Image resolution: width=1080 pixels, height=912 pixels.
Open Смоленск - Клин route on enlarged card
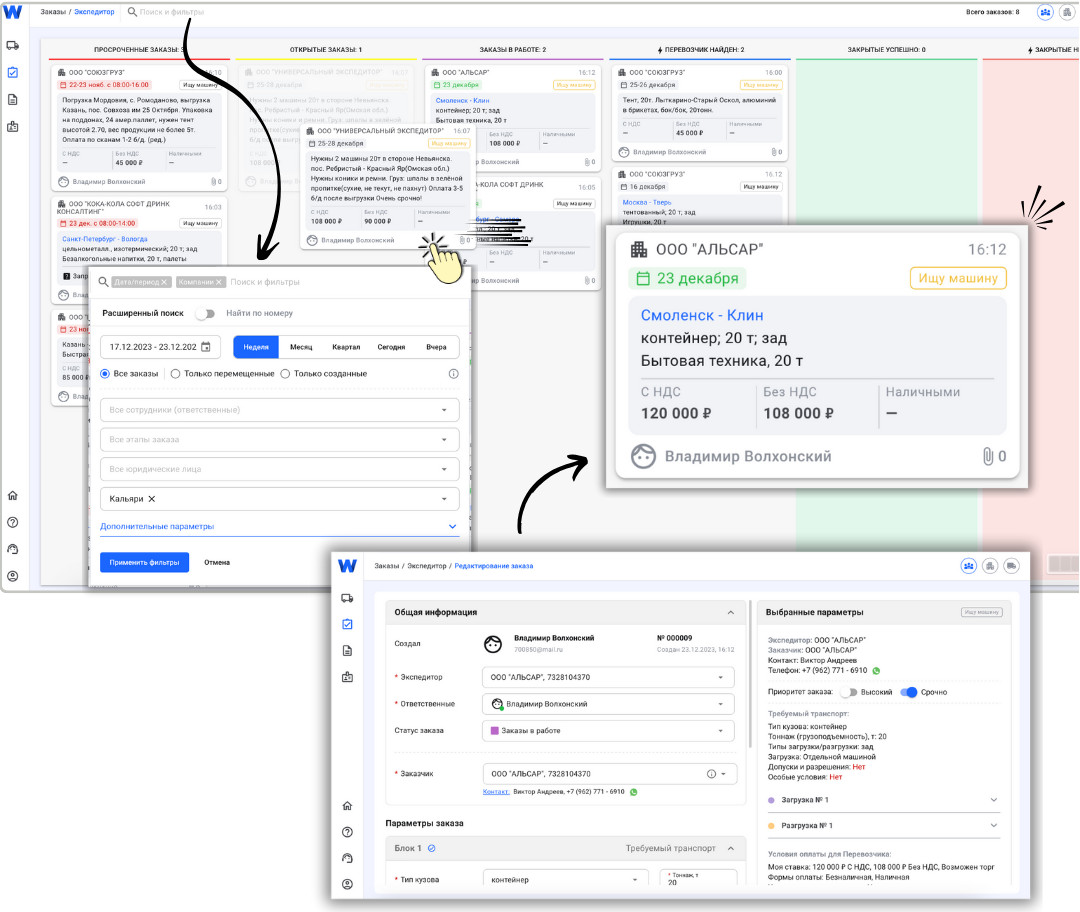[702, 315]
